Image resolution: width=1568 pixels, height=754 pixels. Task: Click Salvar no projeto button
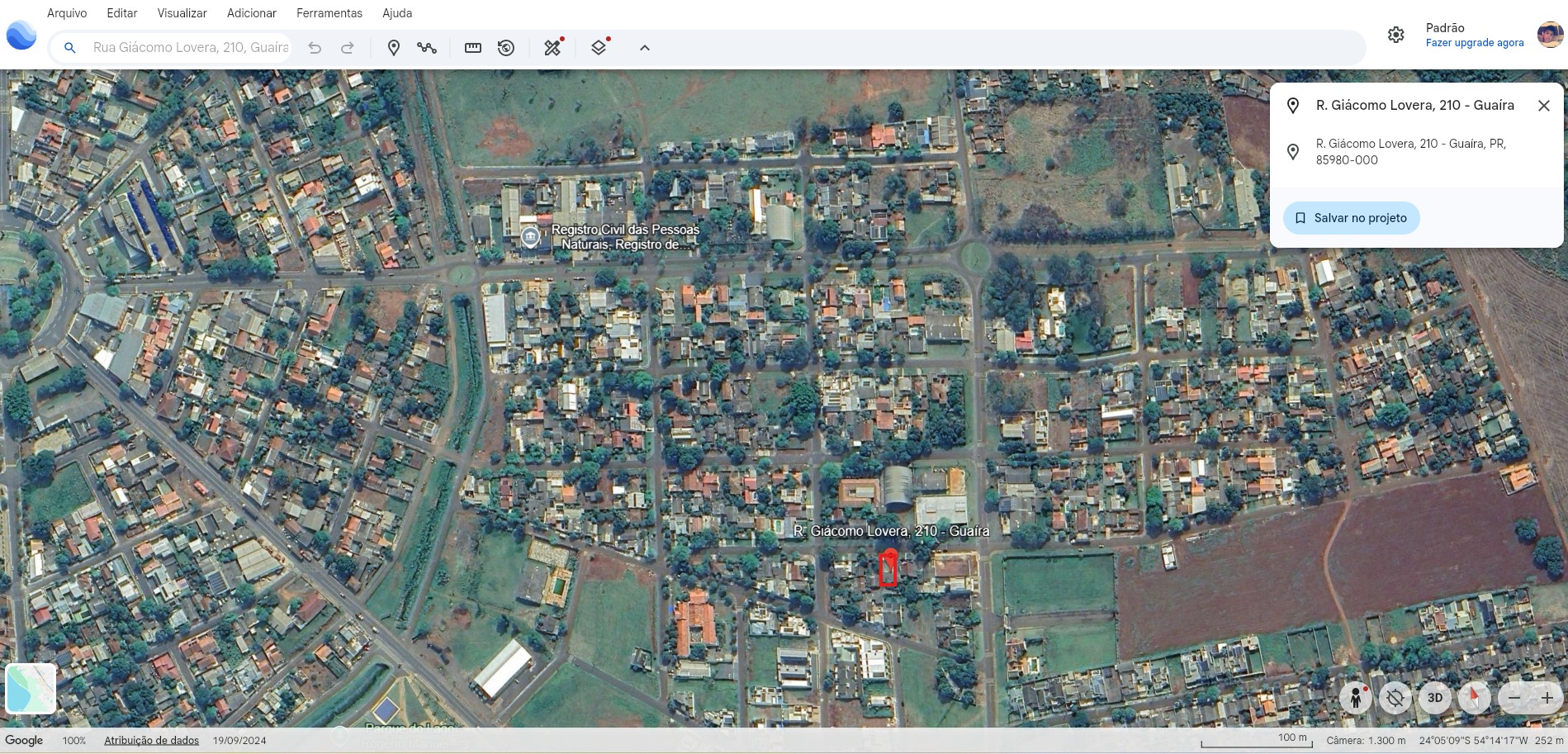pos(1351,218)
